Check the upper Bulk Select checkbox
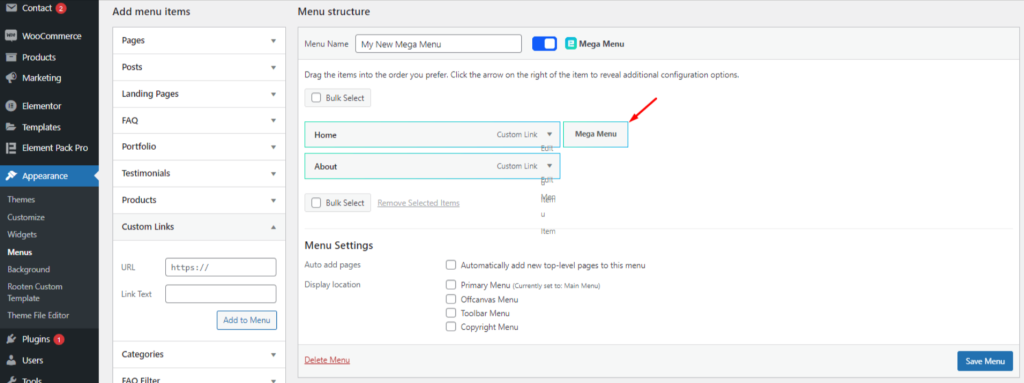 [x=316, y=98]
